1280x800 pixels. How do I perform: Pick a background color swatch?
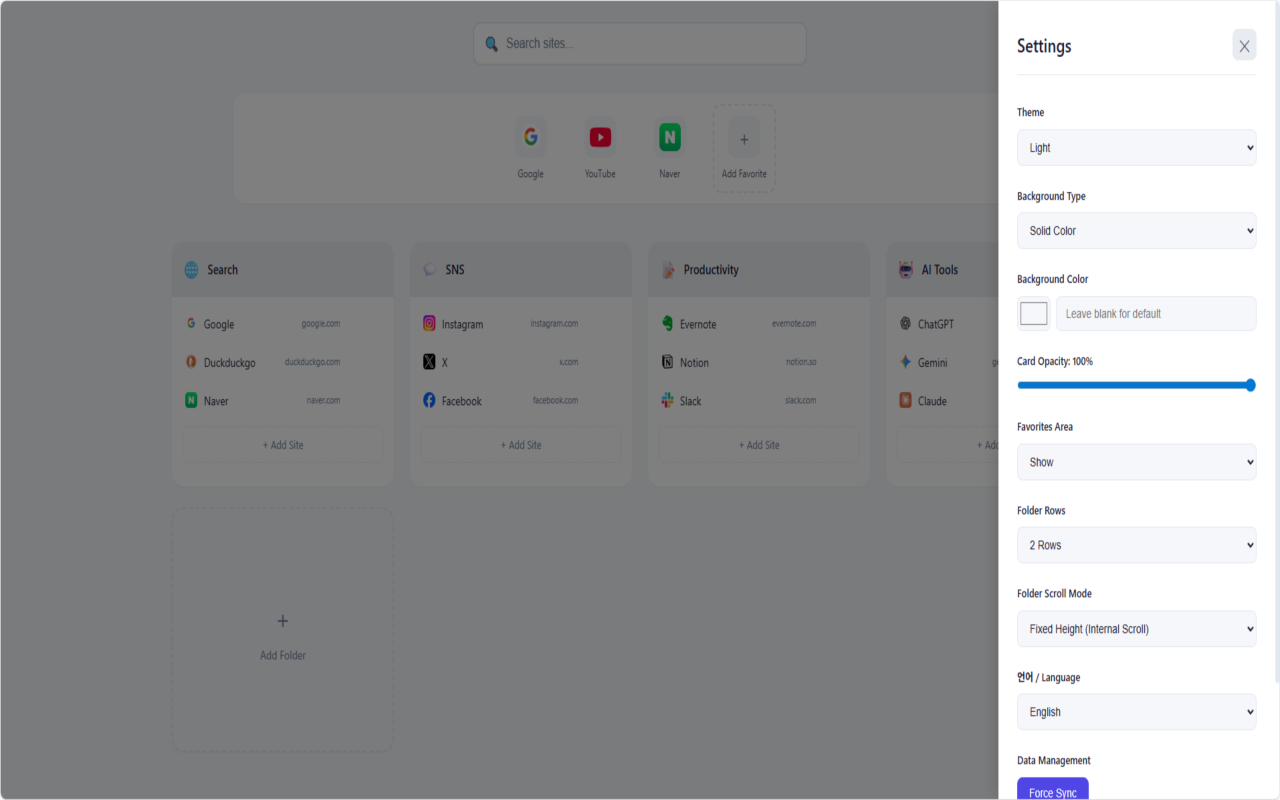1034,314
